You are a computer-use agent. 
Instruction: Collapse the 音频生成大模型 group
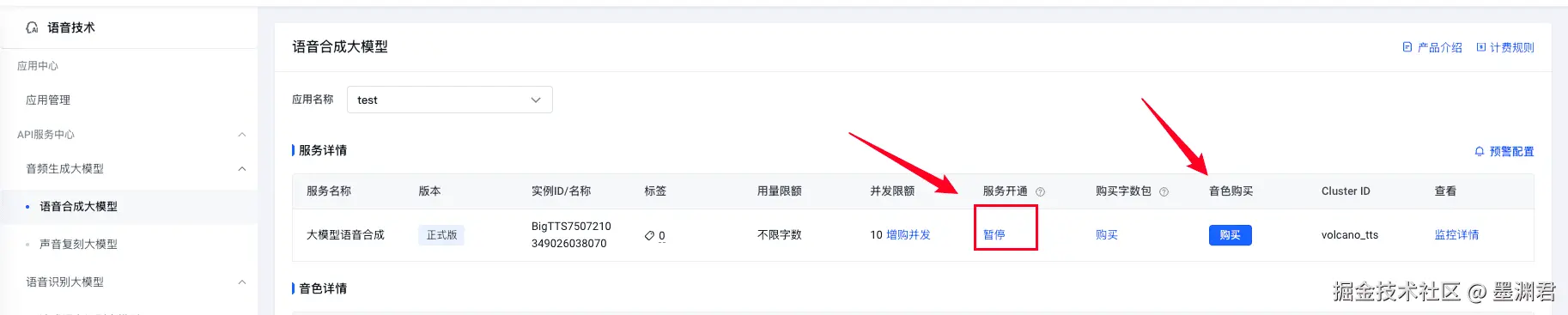[x=242, y=169]
